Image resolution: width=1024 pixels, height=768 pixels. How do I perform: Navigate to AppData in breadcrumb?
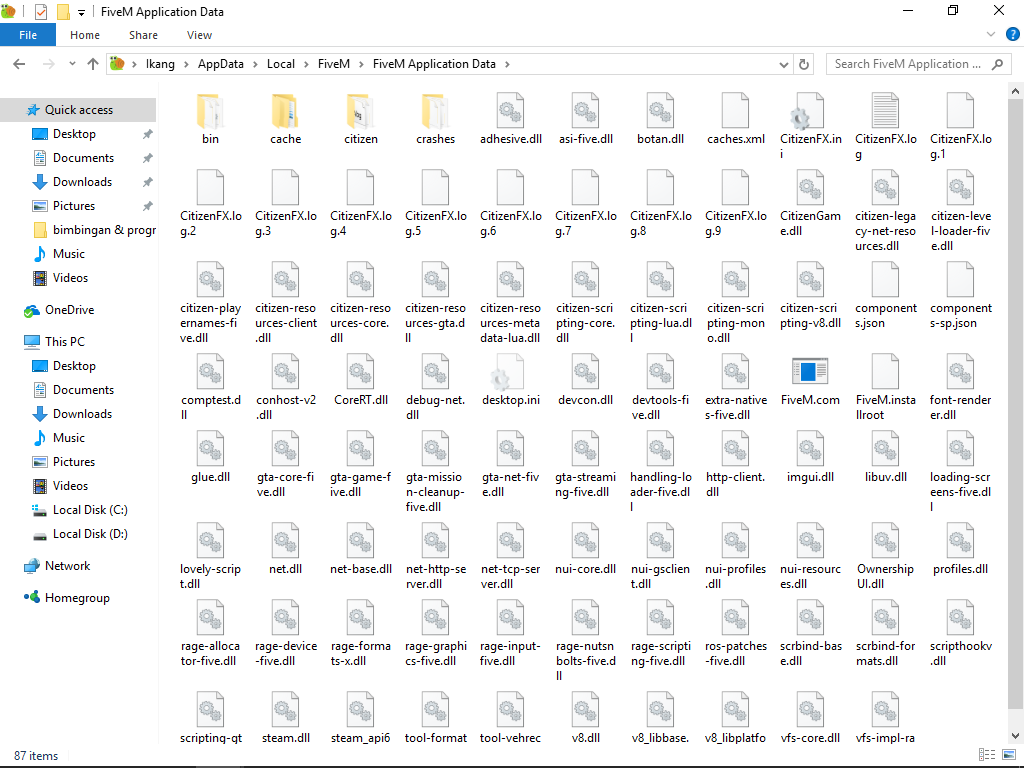(221, 64)
